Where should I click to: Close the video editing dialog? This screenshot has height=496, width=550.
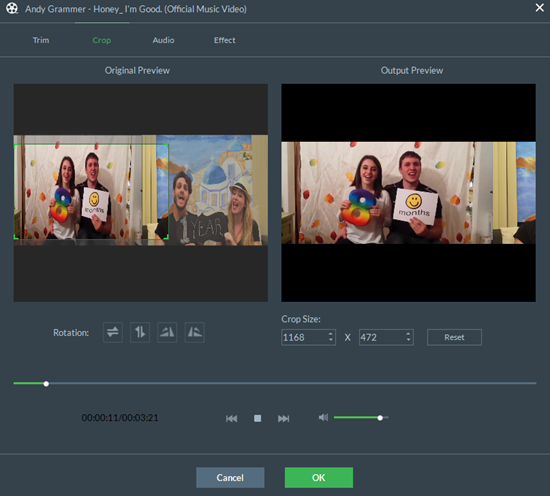click(x=539, y=7)
